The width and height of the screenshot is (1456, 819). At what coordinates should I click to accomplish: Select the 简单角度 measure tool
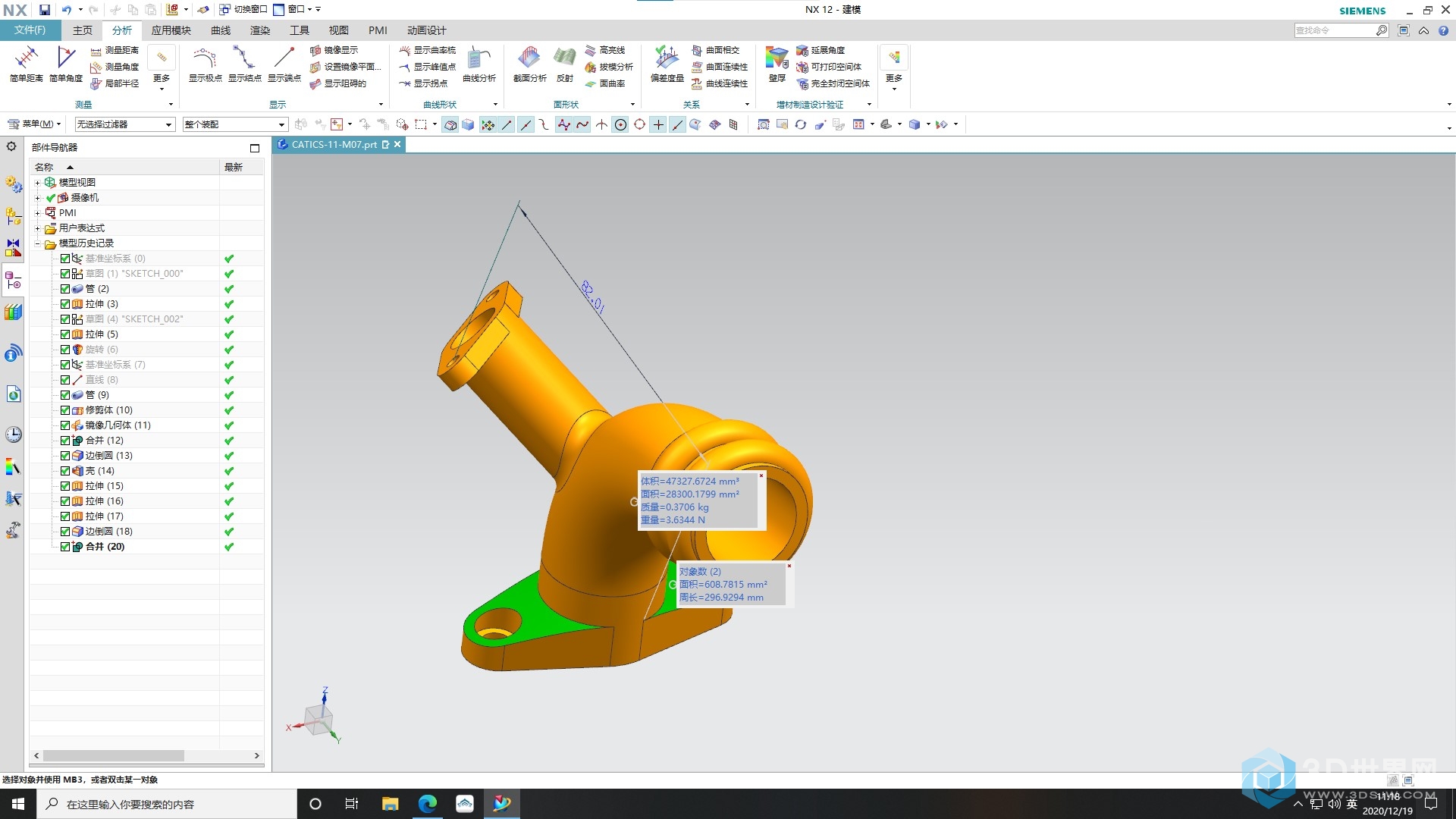66,64
